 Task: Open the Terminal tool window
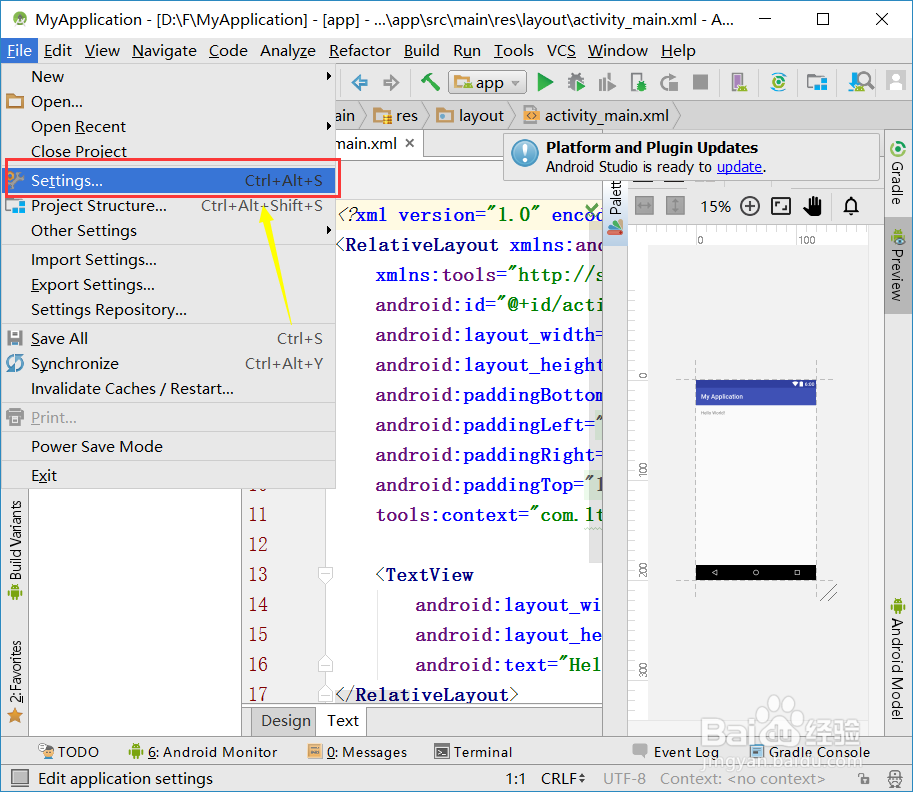pyautogui.click(x=473, y=752)
